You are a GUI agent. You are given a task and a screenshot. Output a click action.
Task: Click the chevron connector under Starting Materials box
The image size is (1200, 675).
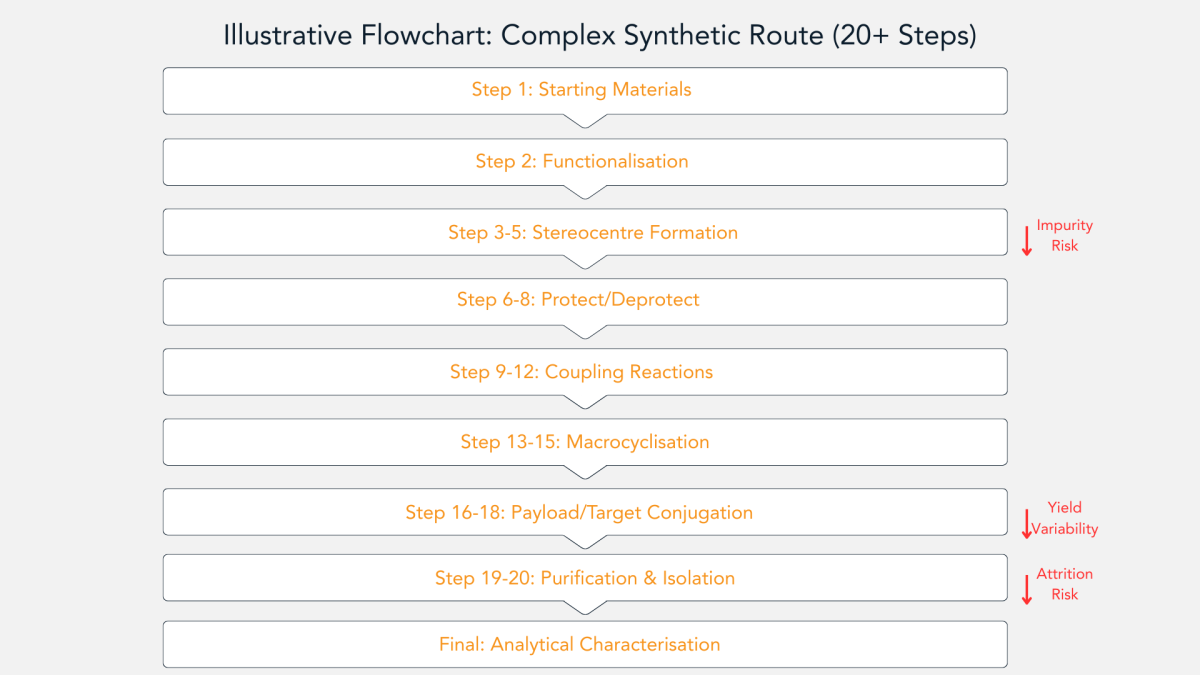point(585,121)
